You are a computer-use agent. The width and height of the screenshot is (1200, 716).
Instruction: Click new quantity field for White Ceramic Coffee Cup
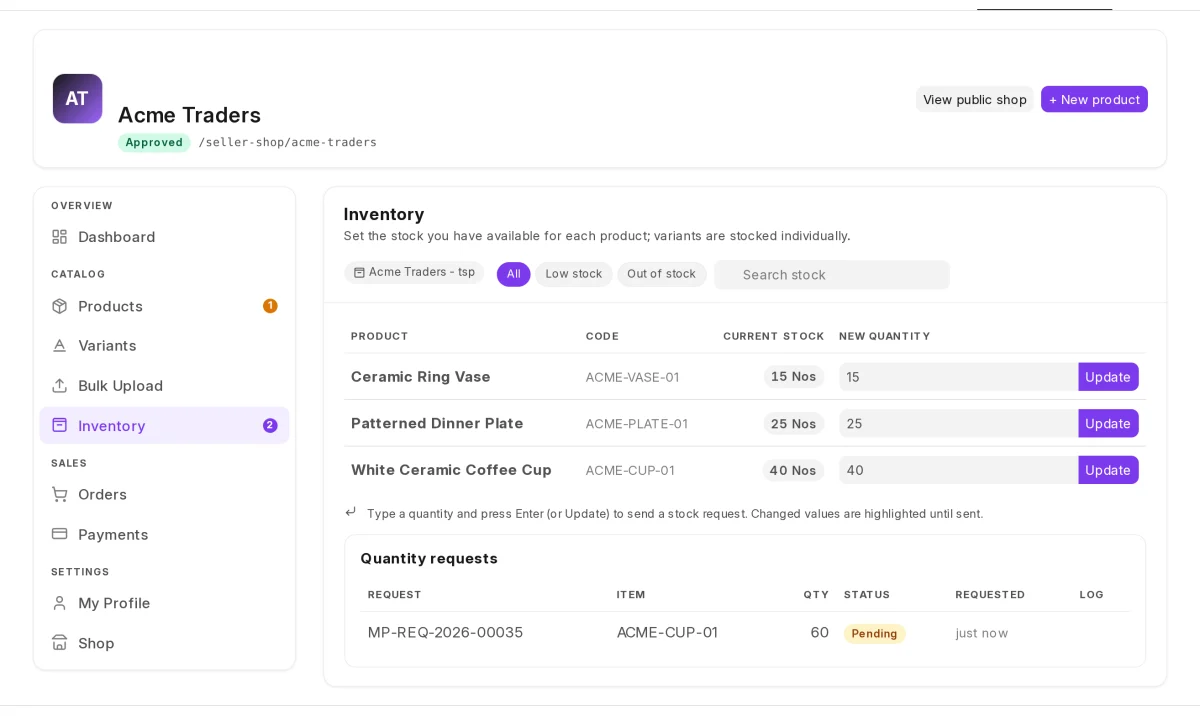pos(958,470)
